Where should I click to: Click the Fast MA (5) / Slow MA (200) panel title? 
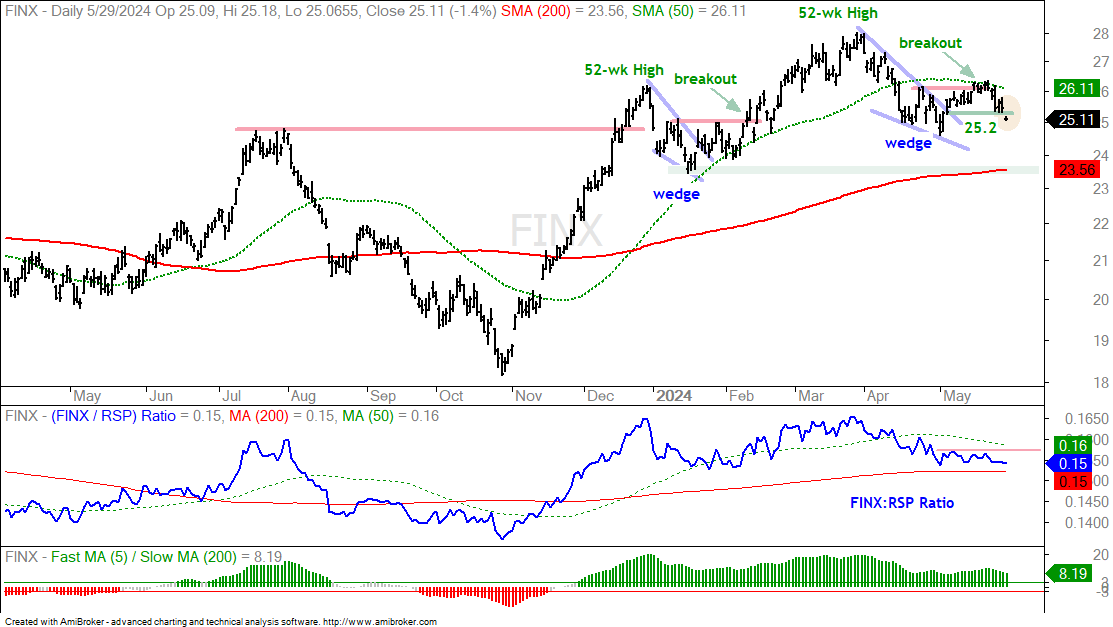pyautogui.click(x=143, y=557)
